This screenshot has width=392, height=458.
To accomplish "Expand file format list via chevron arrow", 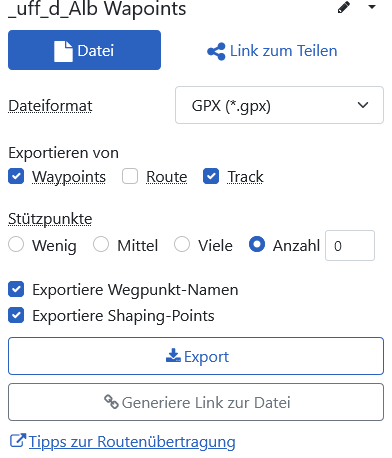I will [x=363, y=105].
